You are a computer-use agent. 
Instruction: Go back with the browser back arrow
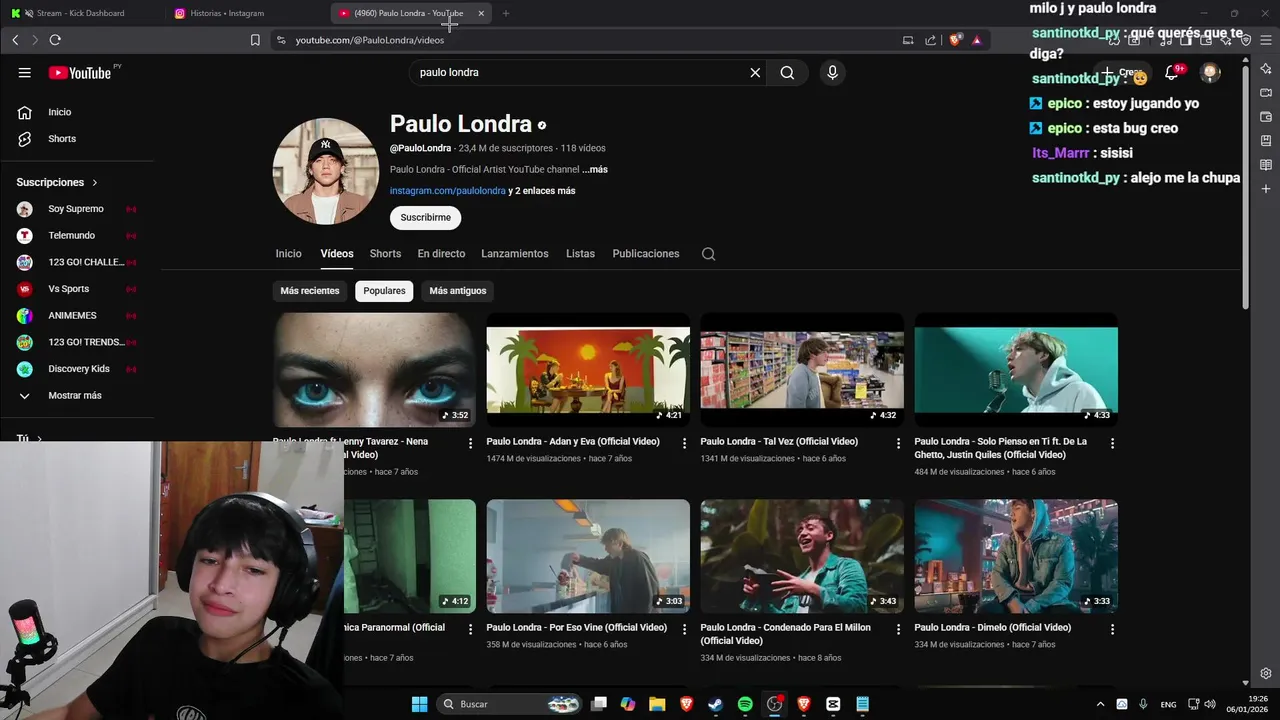click(x=15, y=40)
